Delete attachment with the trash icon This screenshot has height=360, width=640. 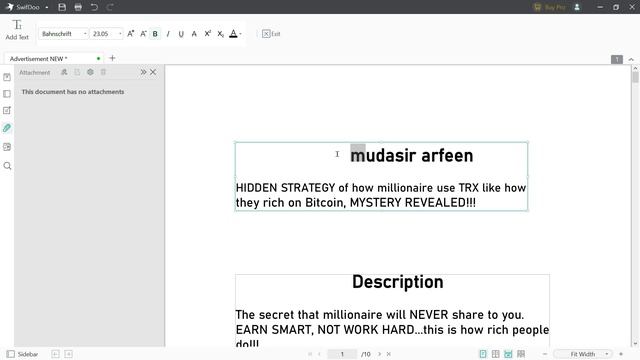tap(103, 72)
